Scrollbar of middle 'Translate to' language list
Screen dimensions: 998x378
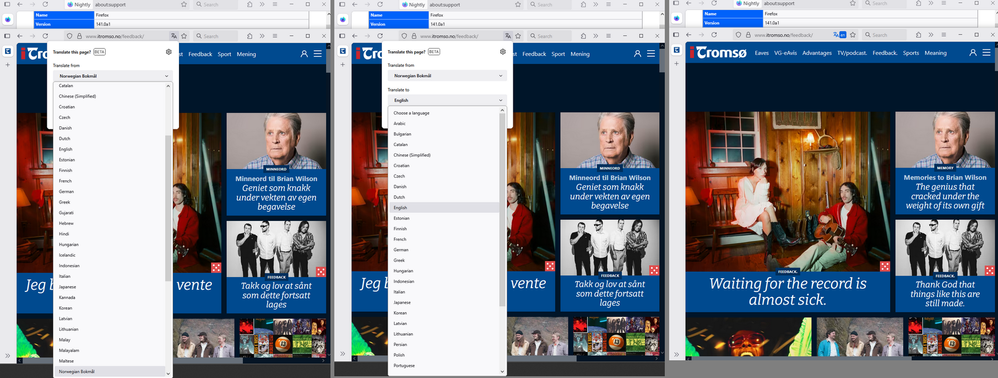(502, 210)
